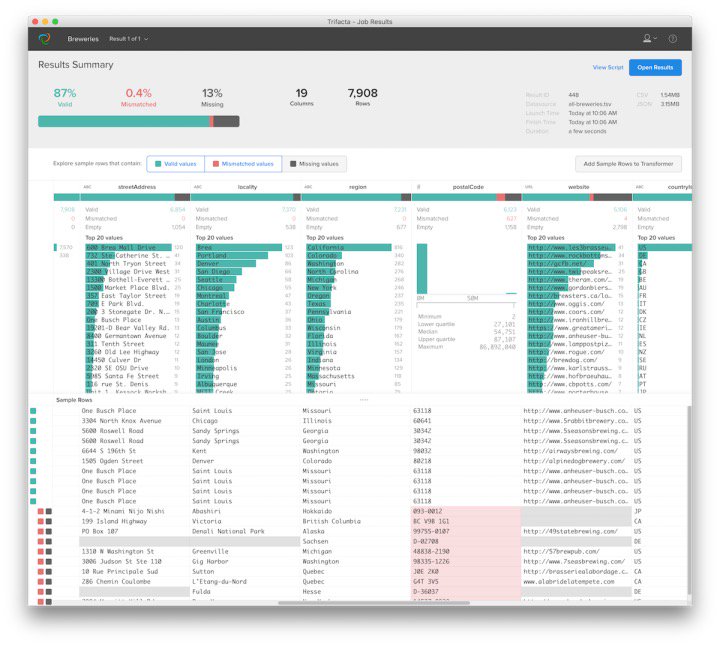Viewport: 720px width, 646px height.
Task: Open the user account menu icon
Action: click(x=649, y=39)
